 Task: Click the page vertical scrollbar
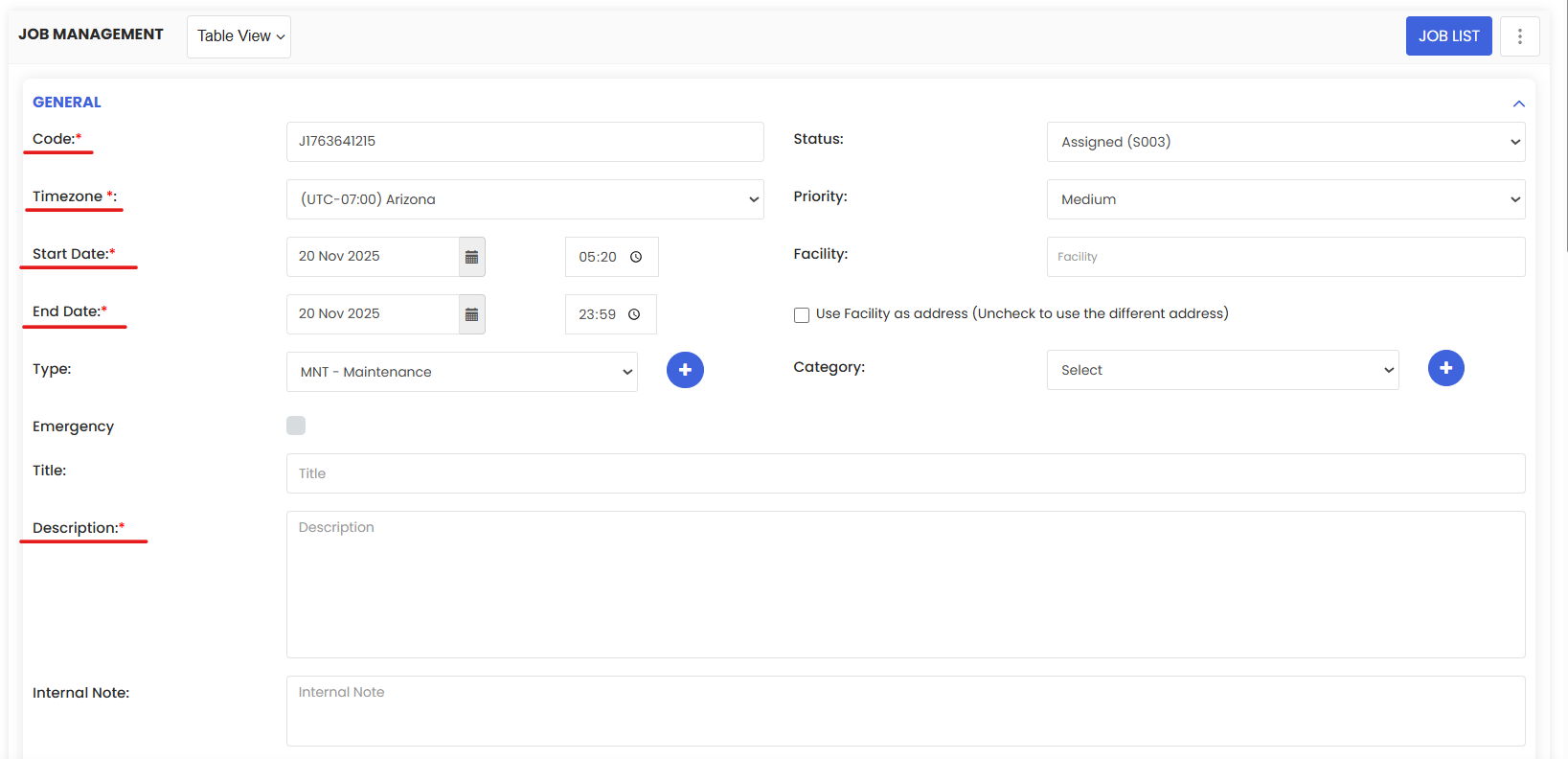coord(1565,125)
